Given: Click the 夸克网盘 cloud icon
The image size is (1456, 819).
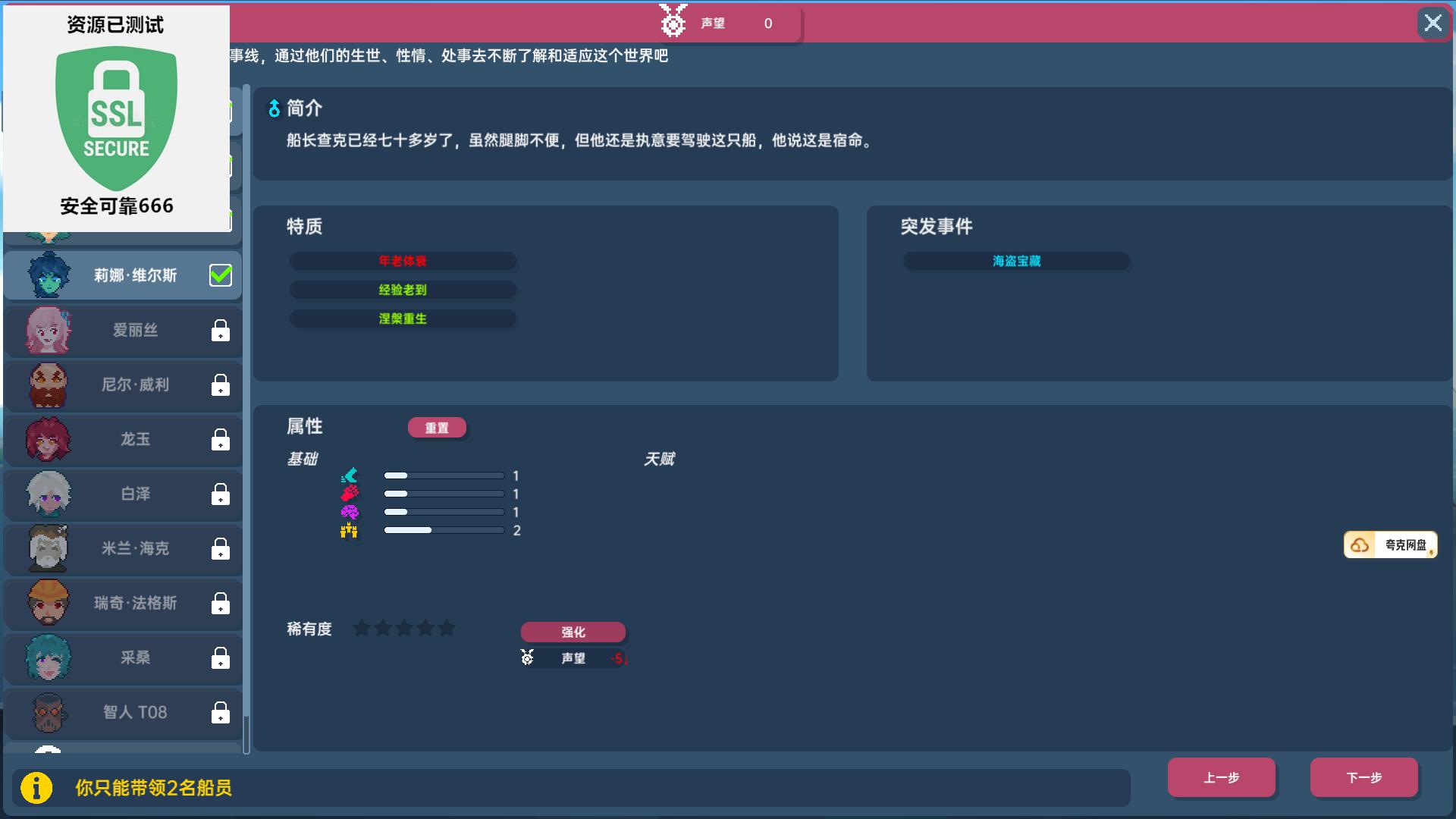Looking at the screenshot, I should 1360,544.
